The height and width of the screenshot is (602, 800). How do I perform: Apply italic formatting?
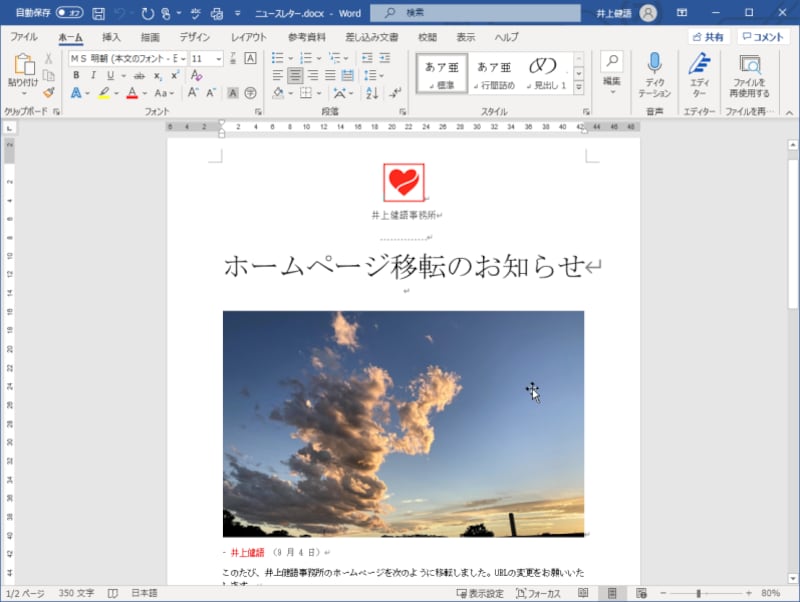[x=93, y=74]
